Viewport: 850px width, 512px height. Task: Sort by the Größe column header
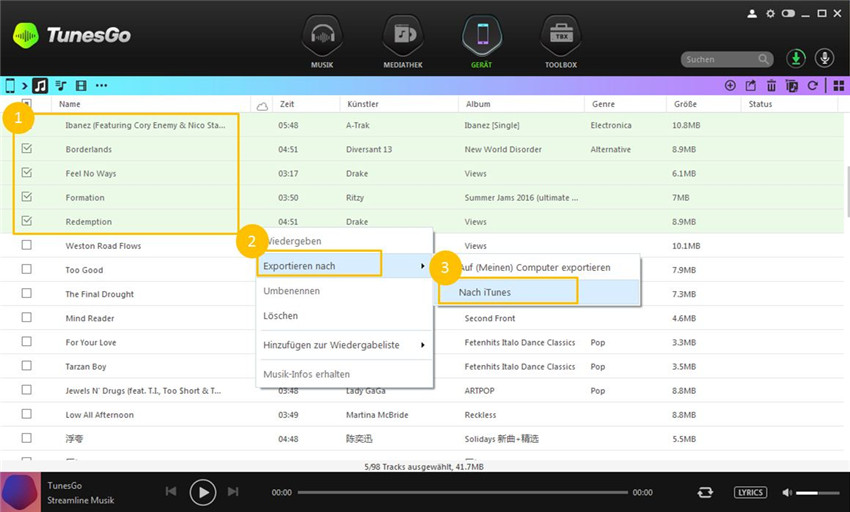click(x=685, y=104)
